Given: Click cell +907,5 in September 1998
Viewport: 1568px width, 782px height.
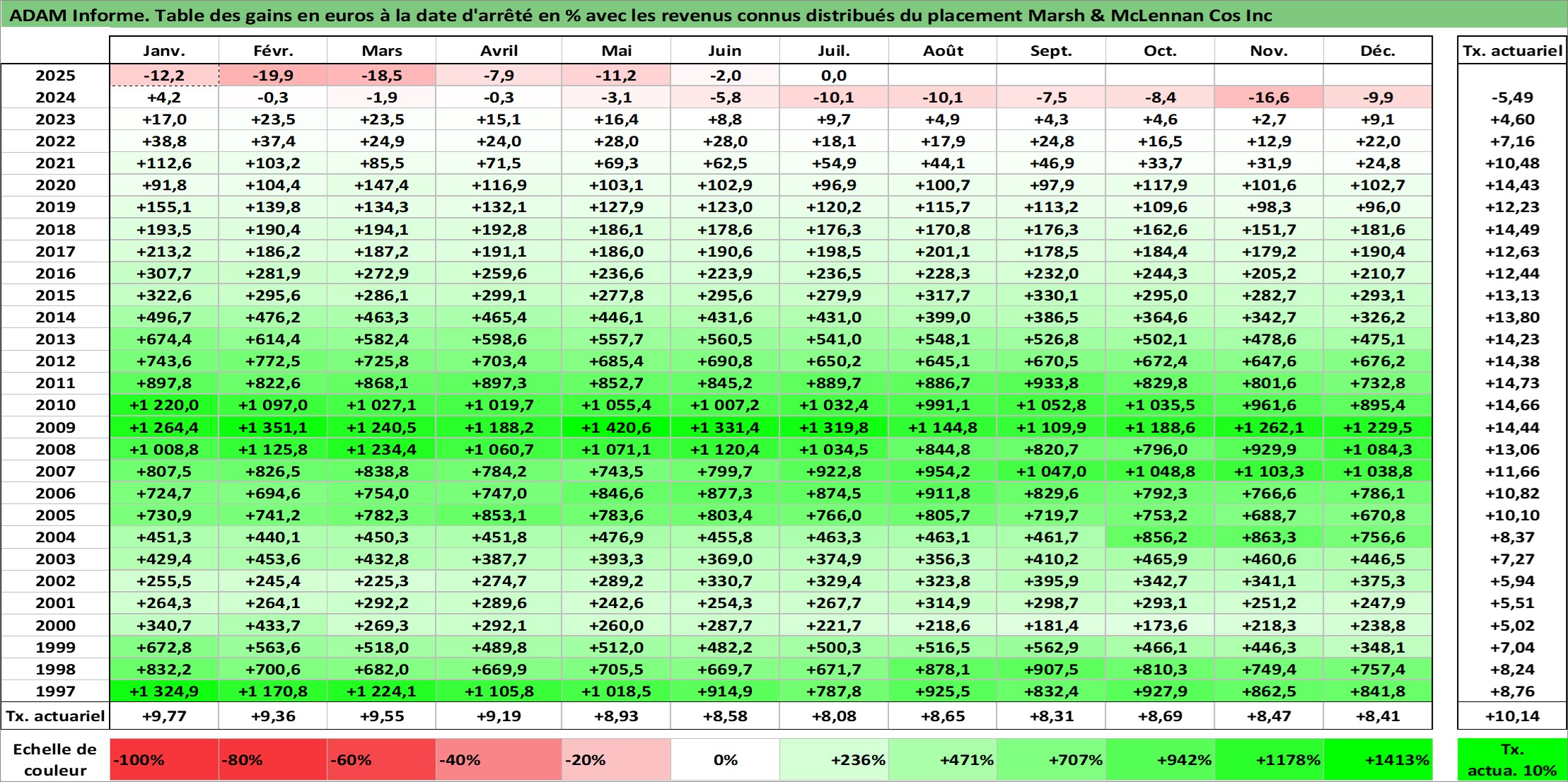Looking at the screenshot, I should click(1052, 669).
